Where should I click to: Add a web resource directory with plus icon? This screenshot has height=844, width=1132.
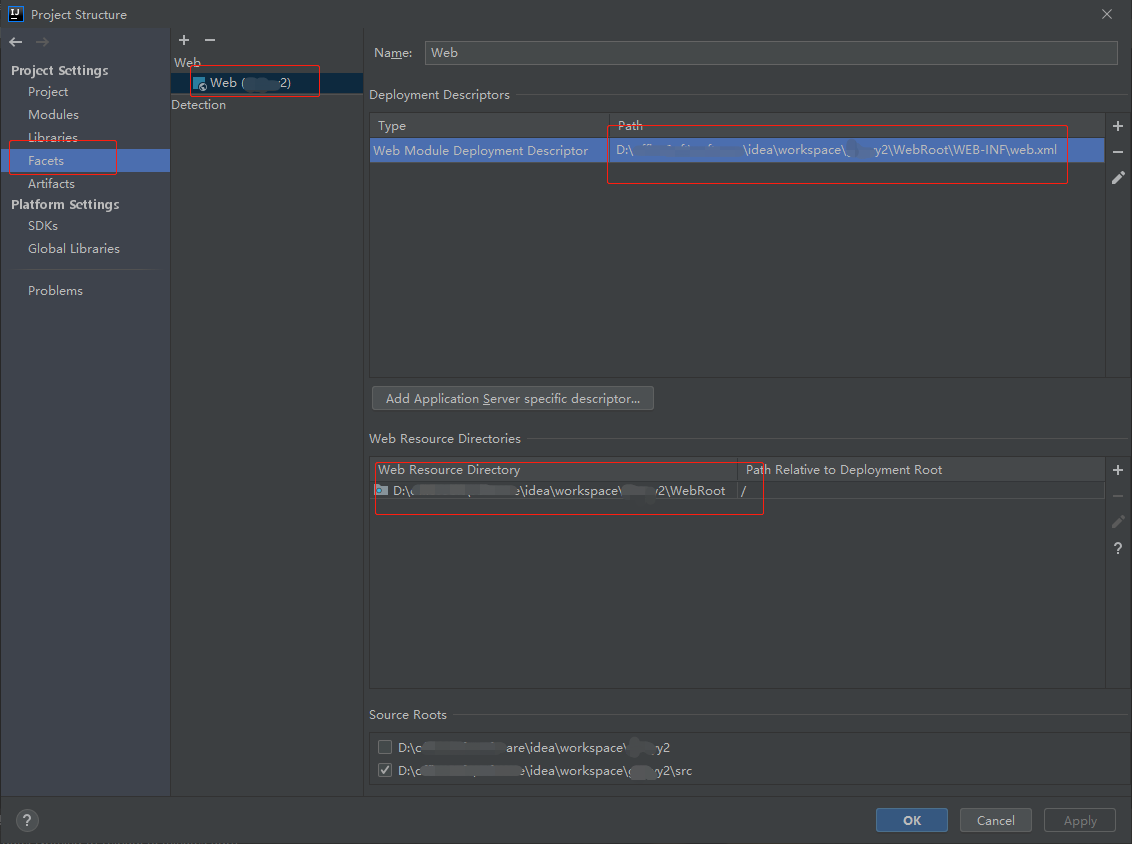click(1117, 469)
